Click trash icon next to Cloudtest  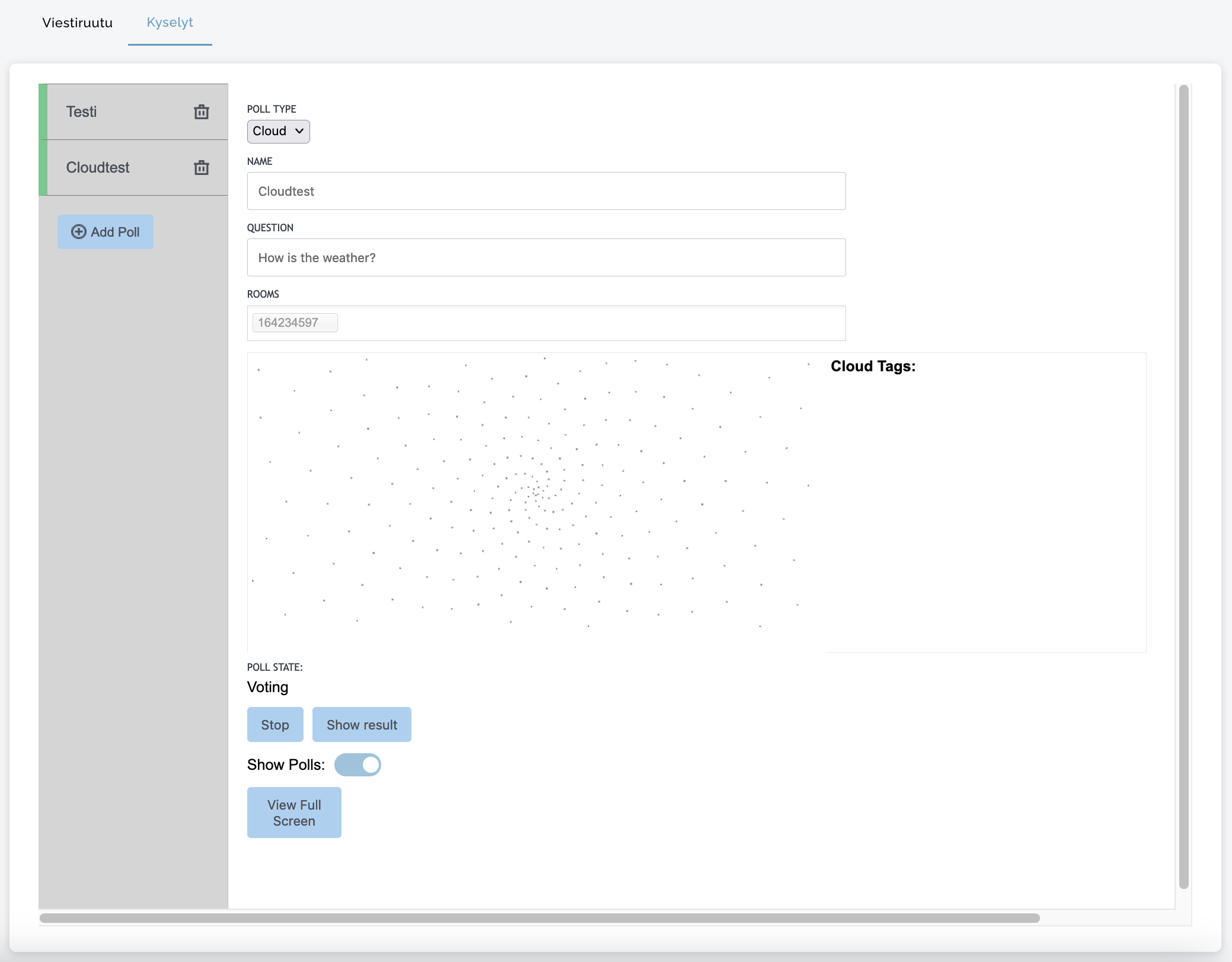click(x=202, y=168)
